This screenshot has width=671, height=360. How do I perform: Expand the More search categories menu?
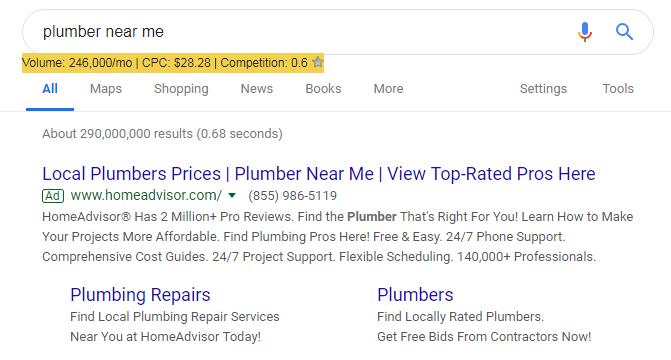[x=388, y=89]
